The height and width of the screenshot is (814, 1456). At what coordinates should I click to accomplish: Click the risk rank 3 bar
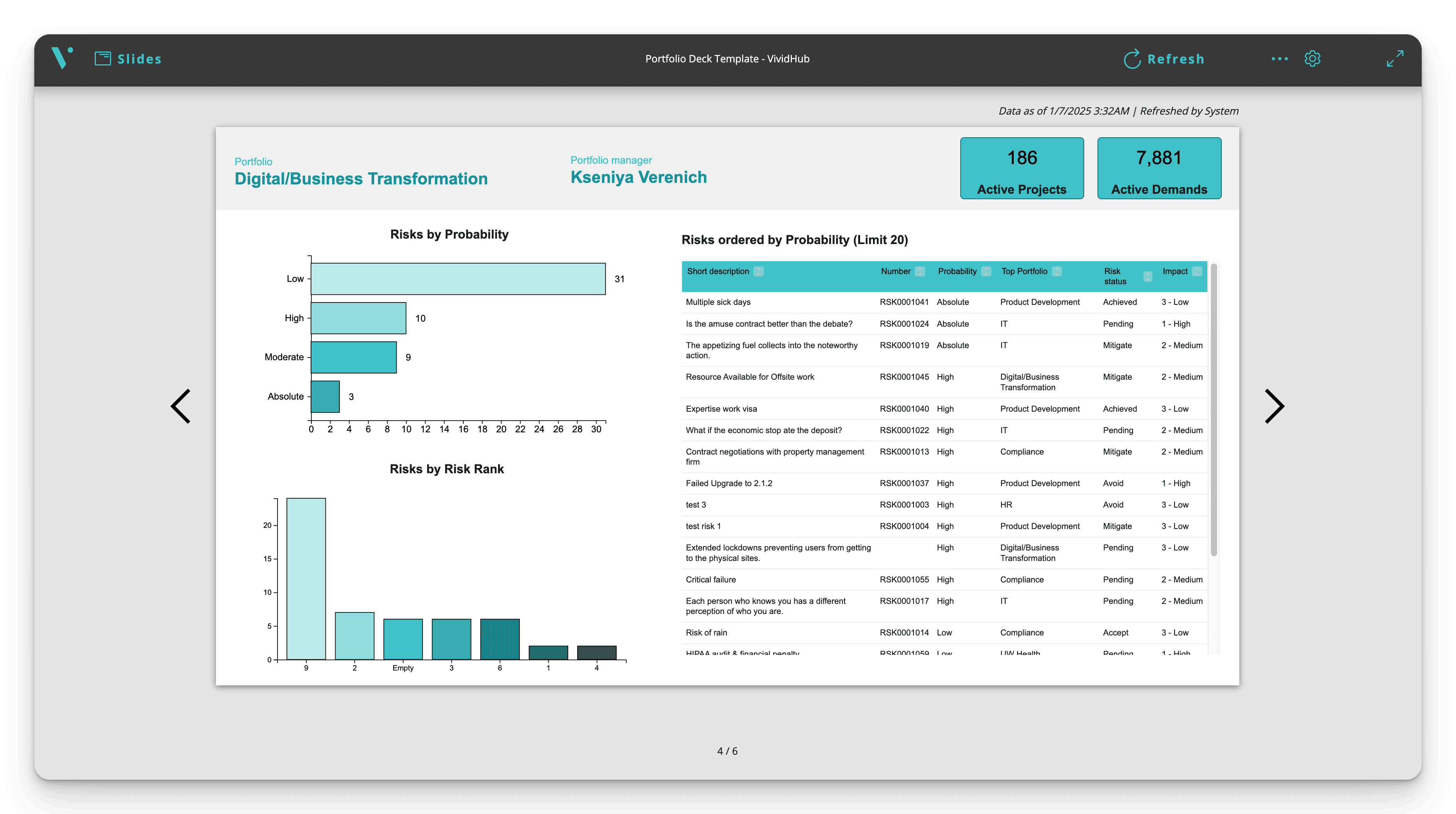(x=452, y=639)
